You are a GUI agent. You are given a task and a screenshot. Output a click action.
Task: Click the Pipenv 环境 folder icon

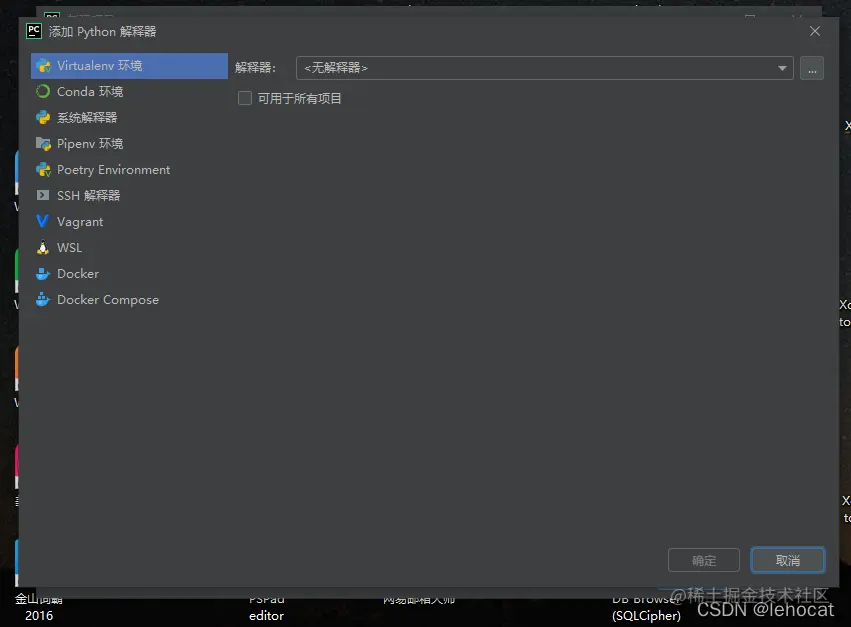click(43, 143)
